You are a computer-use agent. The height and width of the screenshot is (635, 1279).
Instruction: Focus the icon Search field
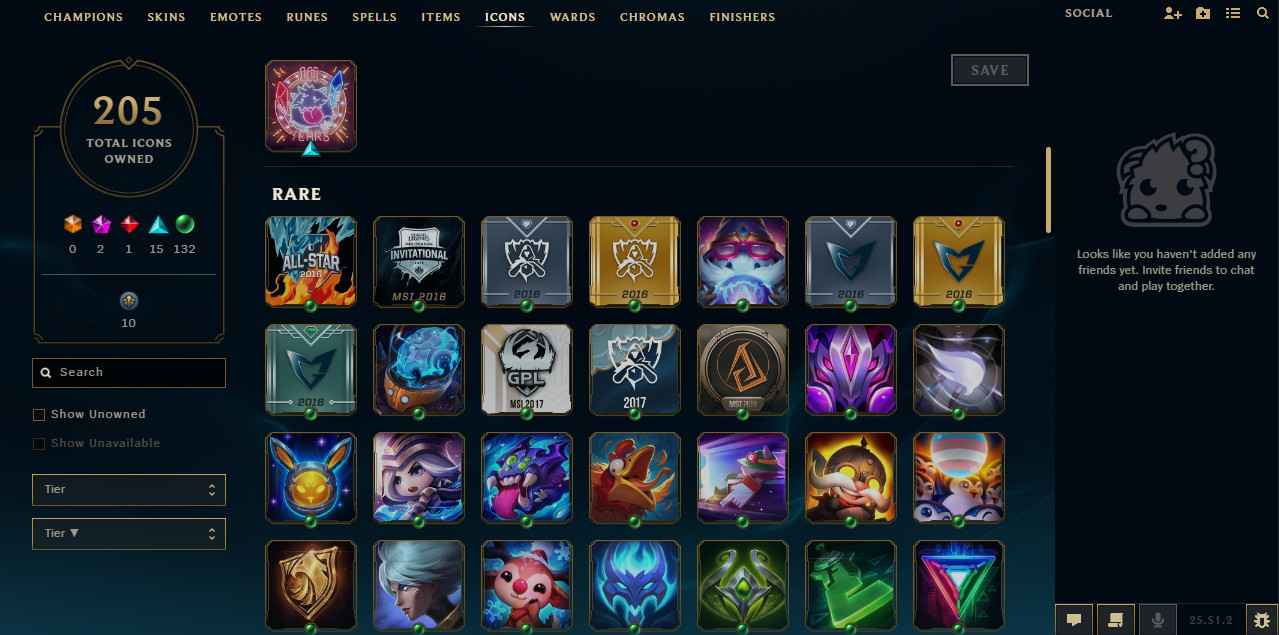(x=129, y=372)
